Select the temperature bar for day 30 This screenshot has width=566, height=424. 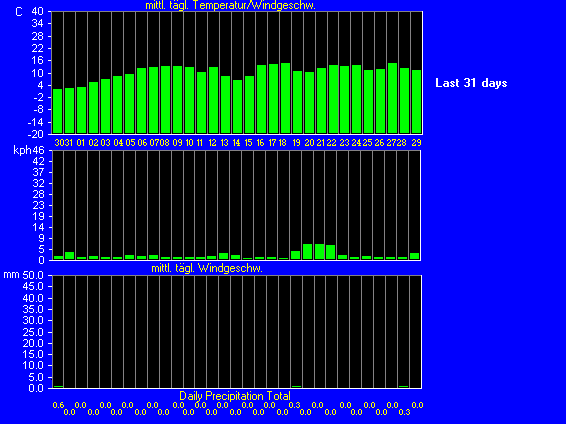pos(57,111)
